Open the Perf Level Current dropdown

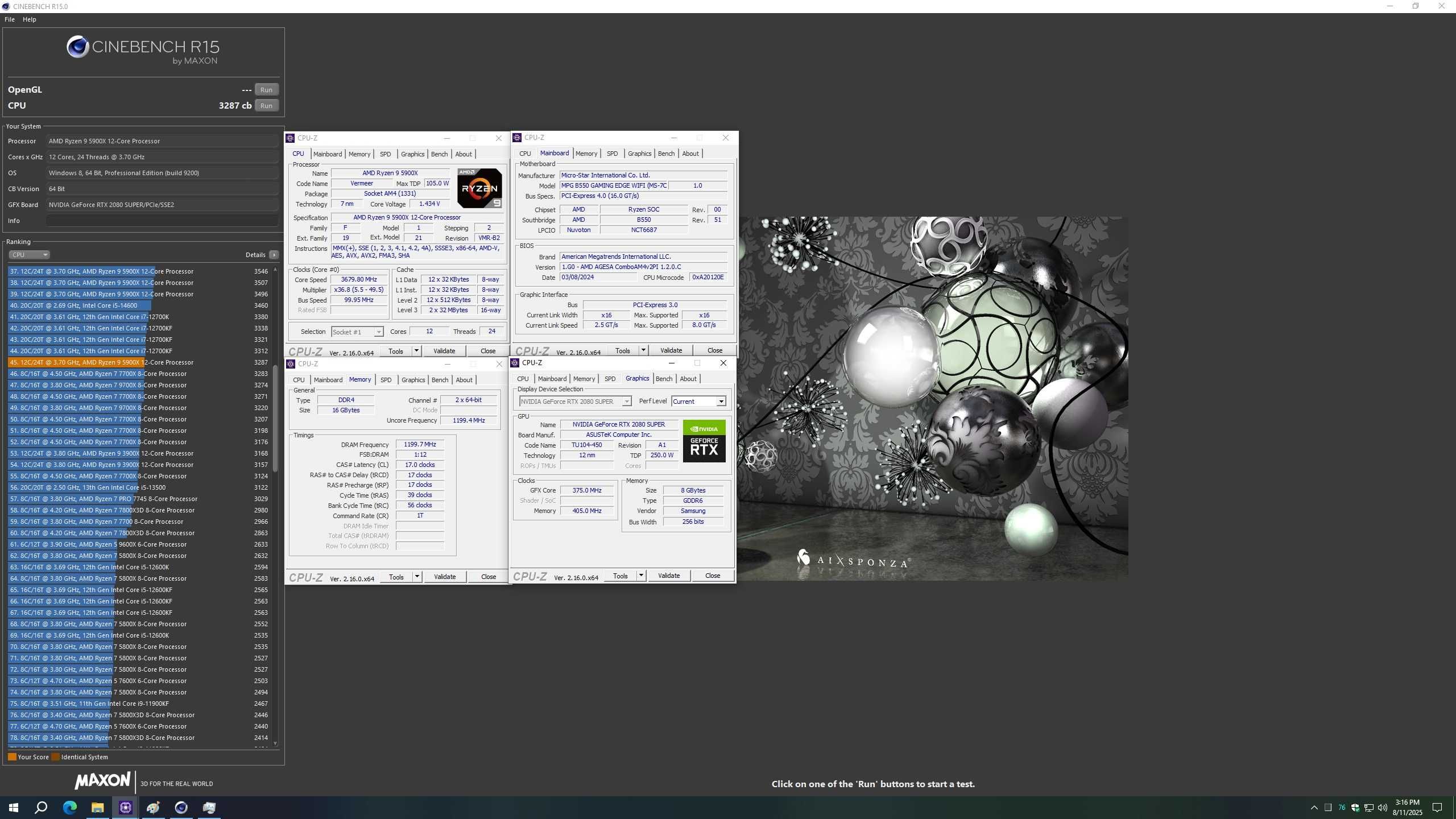click(698, 402)
